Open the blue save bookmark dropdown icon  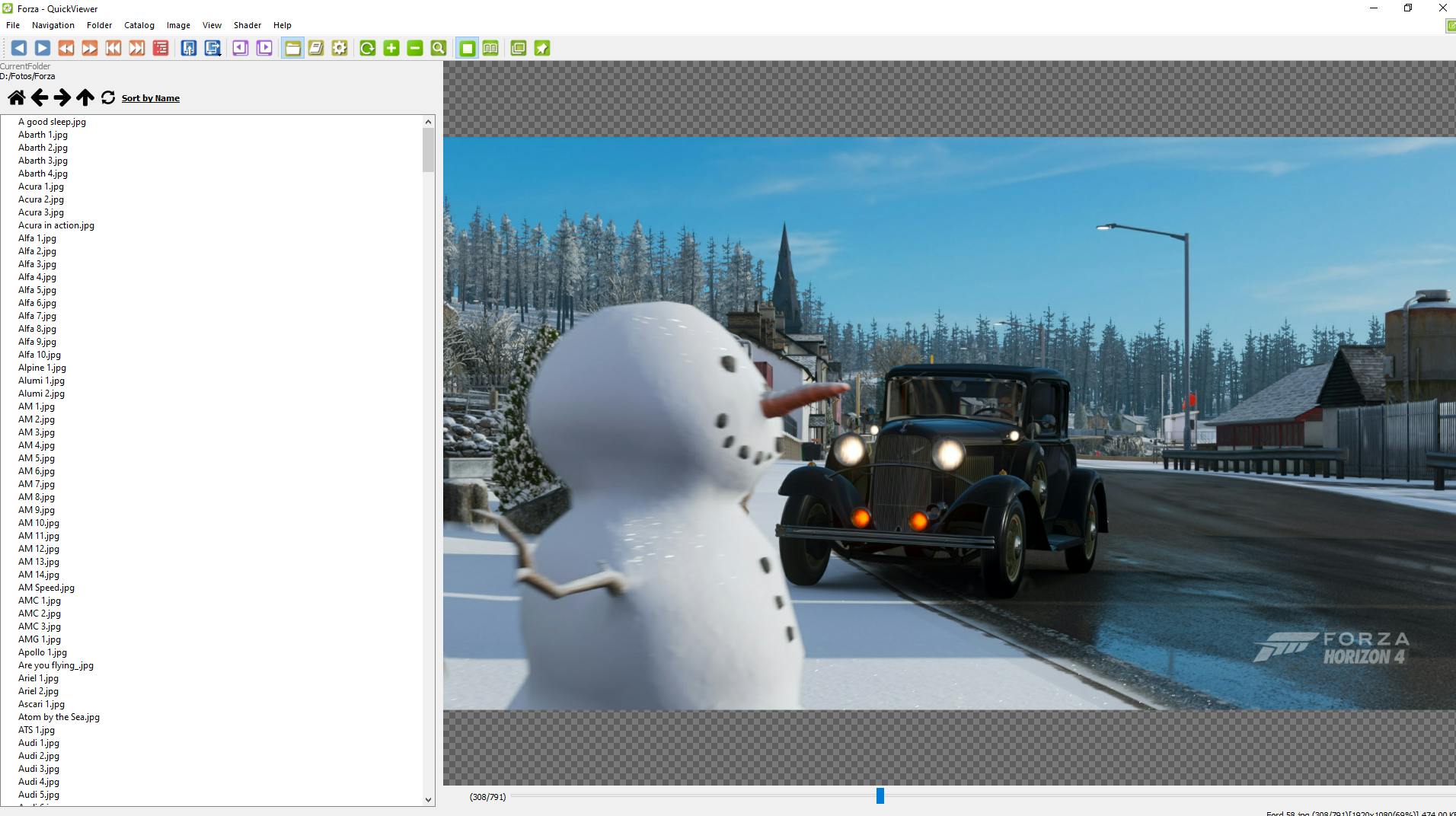(x=212, y=48)
